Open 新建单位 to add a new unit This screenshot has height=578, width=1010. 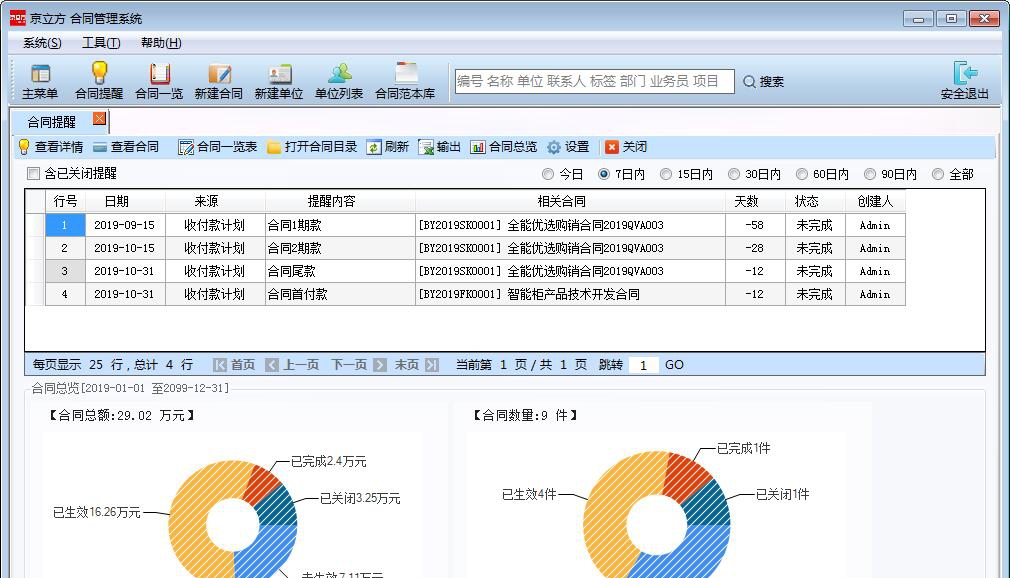click(x=279, y=76)
